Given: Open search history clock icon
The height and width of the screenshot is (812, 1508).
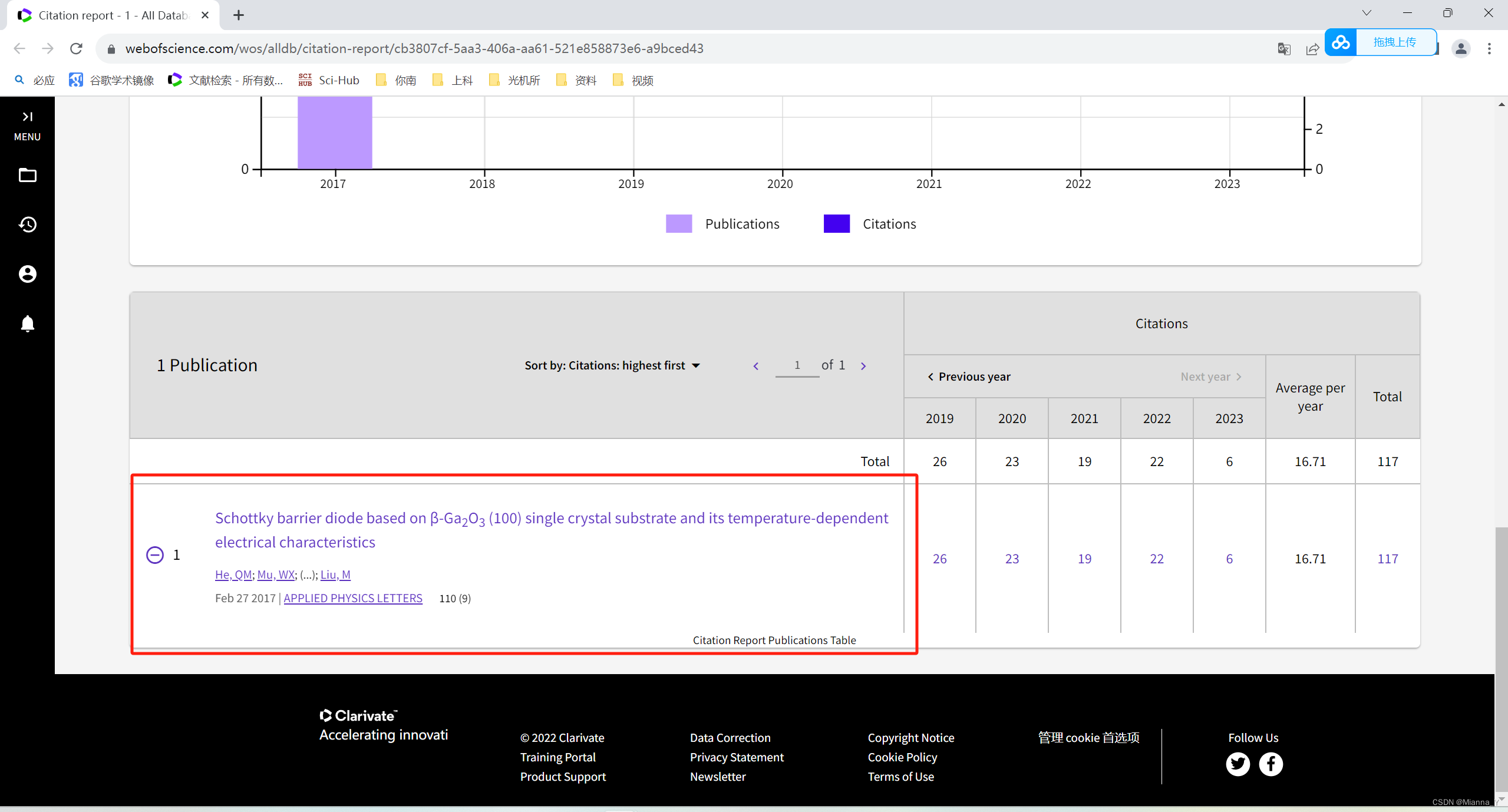Looking at the screenshot, I should point(27,225).
